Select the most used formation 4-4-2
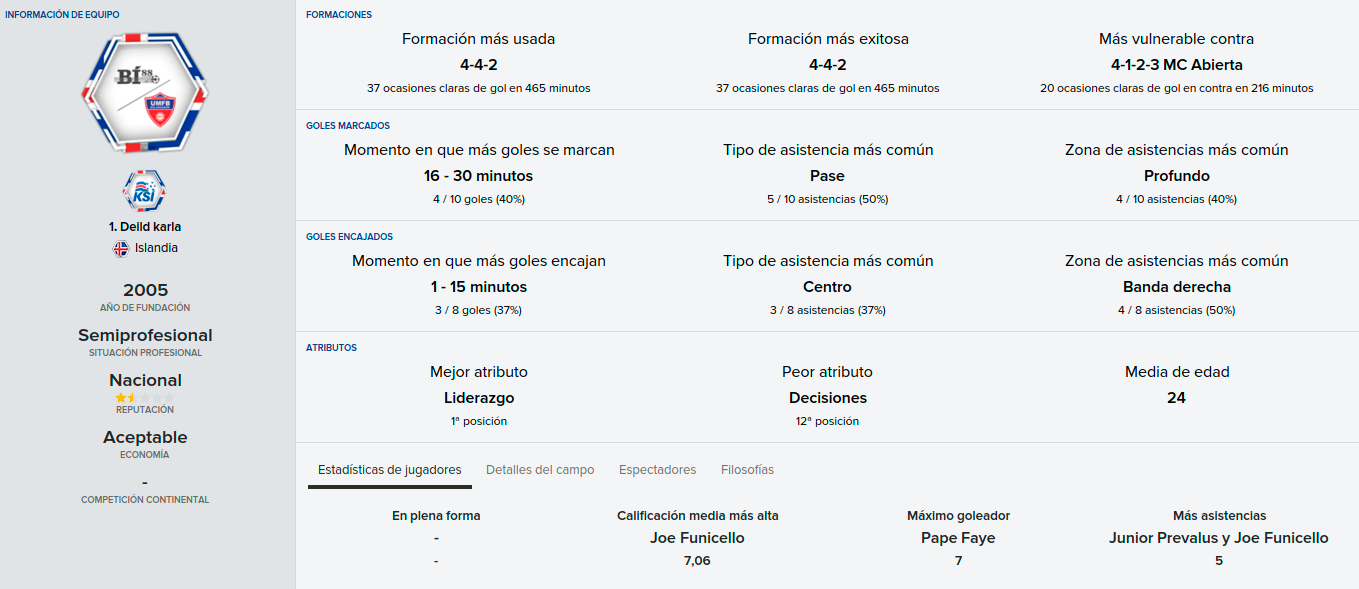 [478, 65]
